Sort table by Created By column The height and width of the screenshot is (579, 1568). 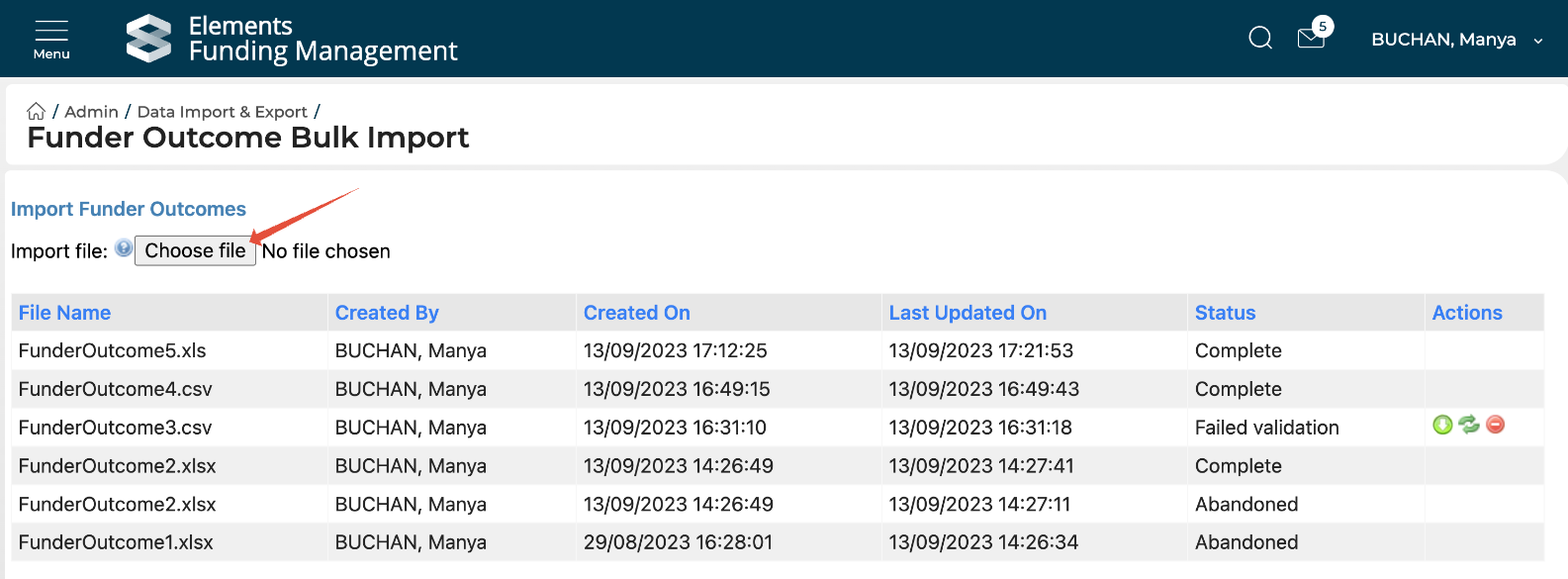tap(387, 313)
